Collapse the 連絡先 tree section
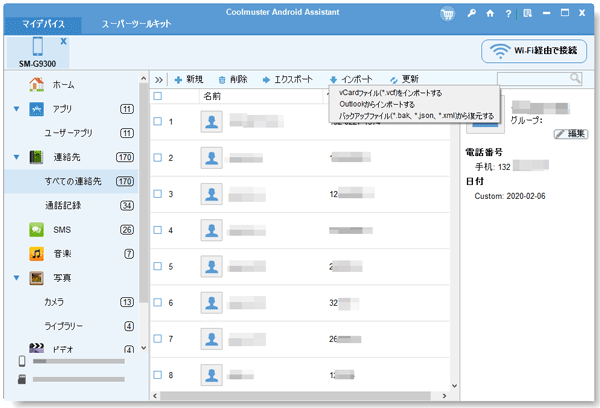 16,157
